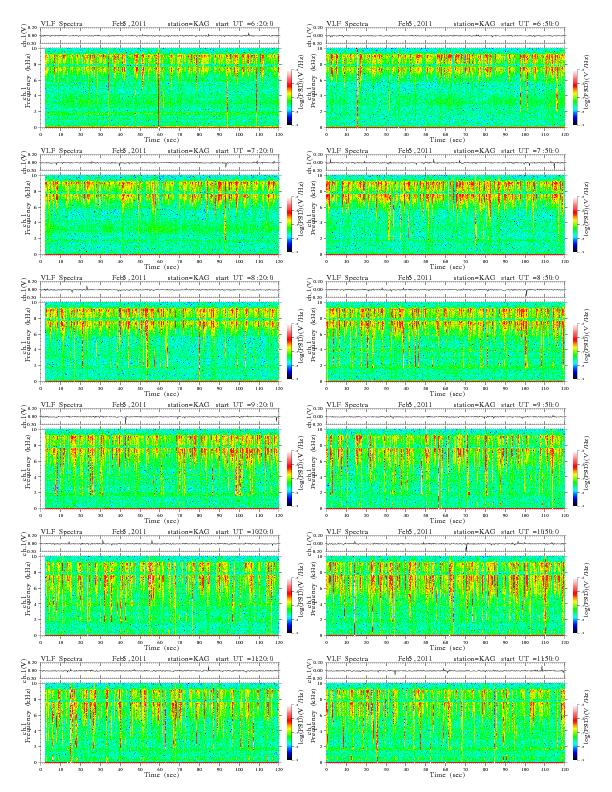
Task: Pick the PSD color bar of the 8:50:0 panel
Action: (576, 352)
